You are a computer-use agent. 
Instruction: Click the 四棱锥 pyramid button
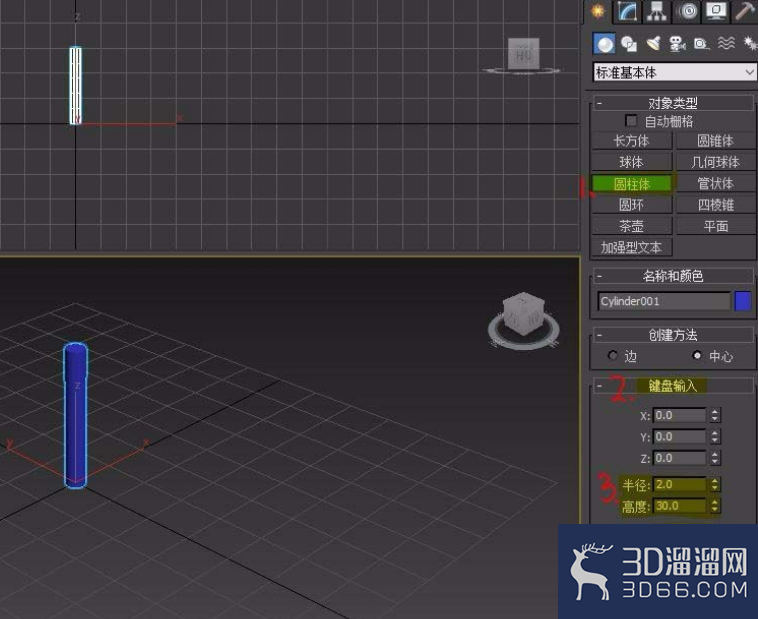coord(716,205)
